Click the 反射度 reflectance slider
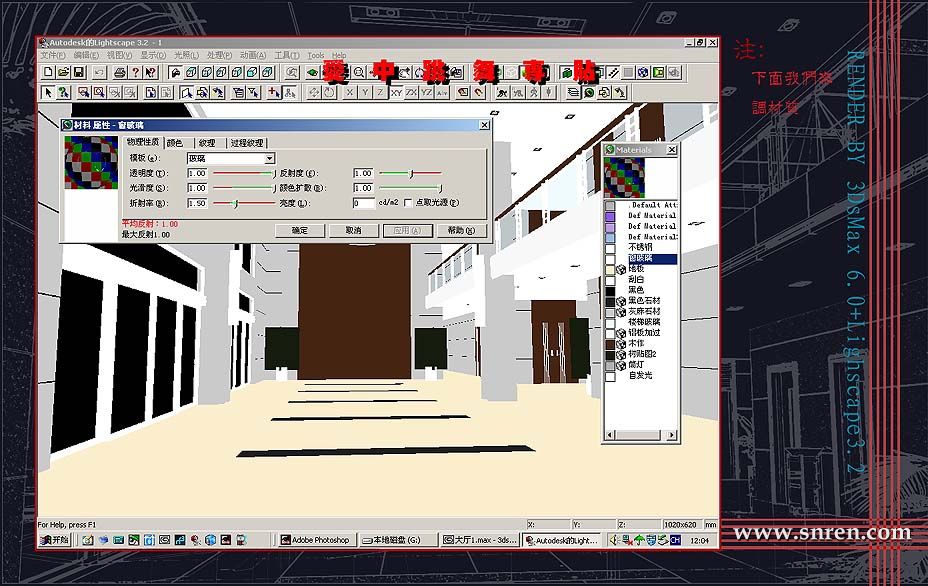The image size is (928, 586). [x=410, y=173]
